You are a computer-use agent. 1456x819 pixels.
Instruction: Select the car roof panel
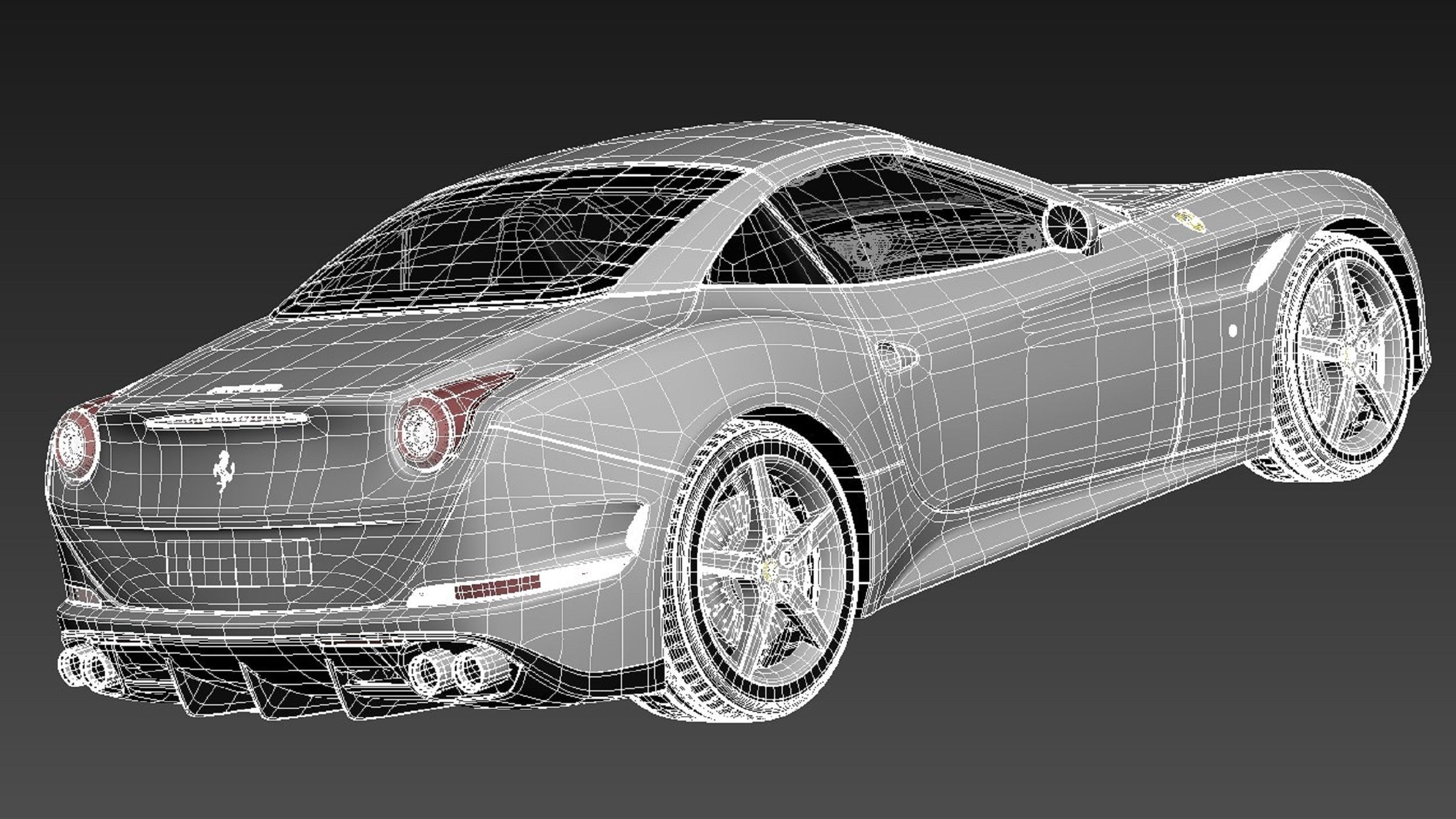coord(728,146)
